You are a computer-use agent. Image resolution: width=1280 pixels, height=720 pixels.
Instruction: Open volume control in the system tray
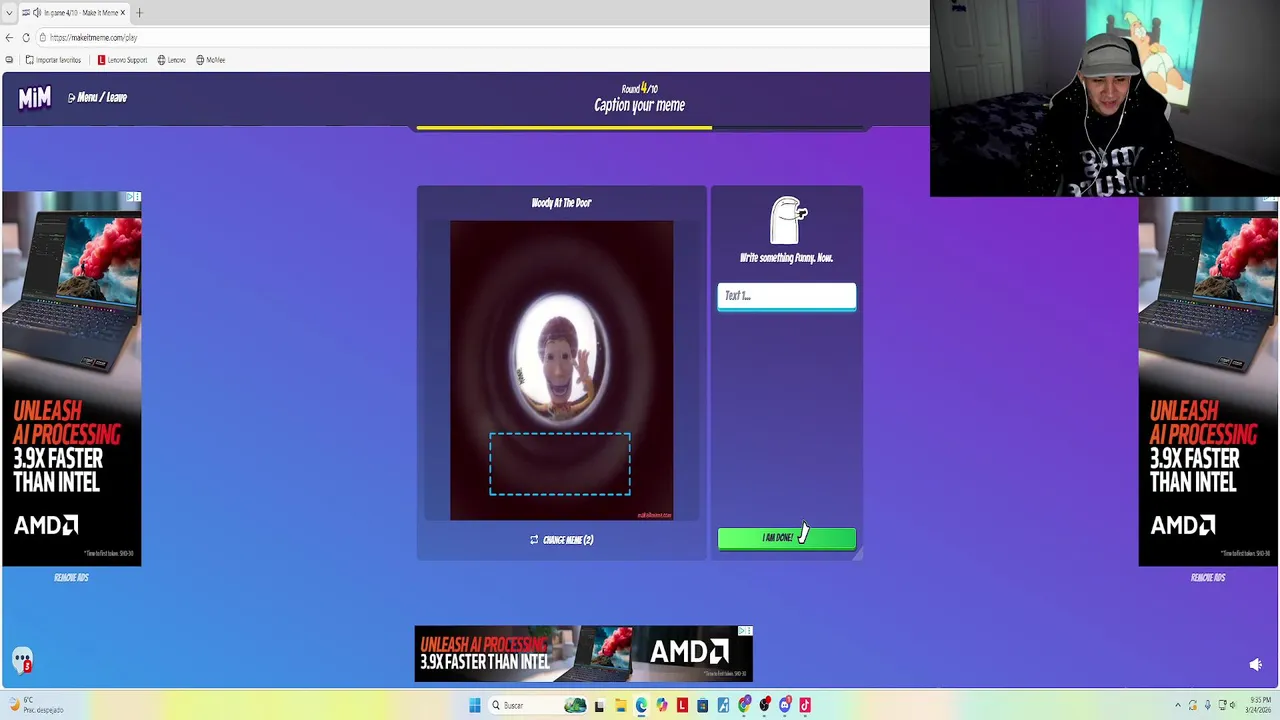pyautogui.click(x=1233, y=705)
